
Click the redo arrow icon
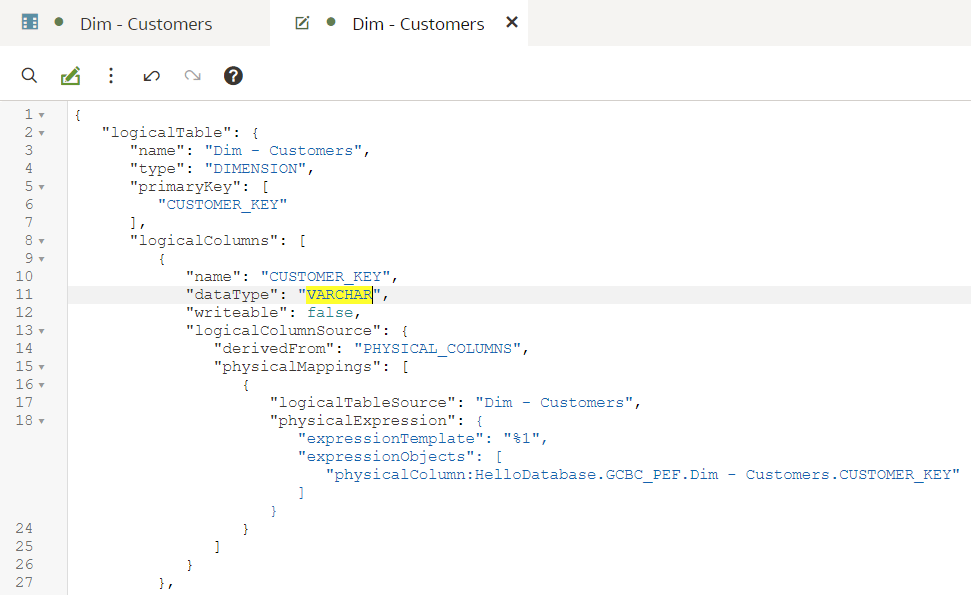192,75
